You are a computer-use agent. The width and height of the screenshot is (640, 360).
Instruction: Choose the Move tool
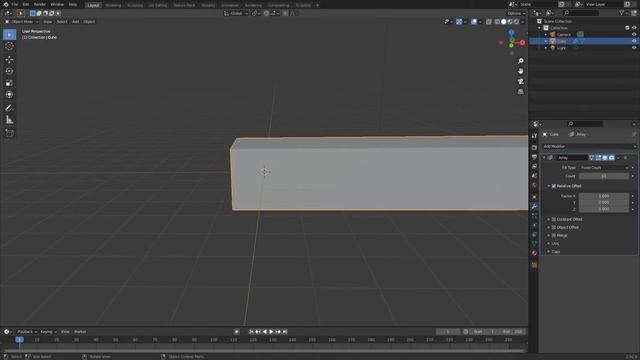[x=9, y=60]
